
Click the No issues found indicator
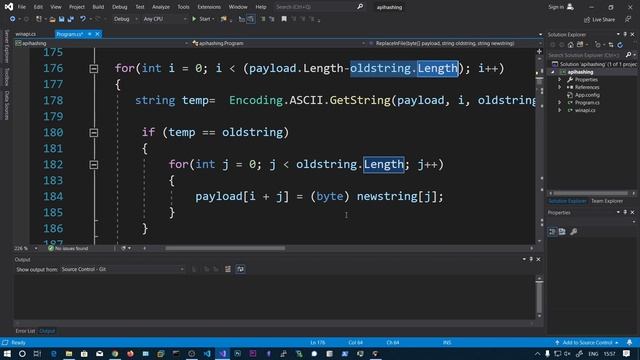tap(68, 248)
